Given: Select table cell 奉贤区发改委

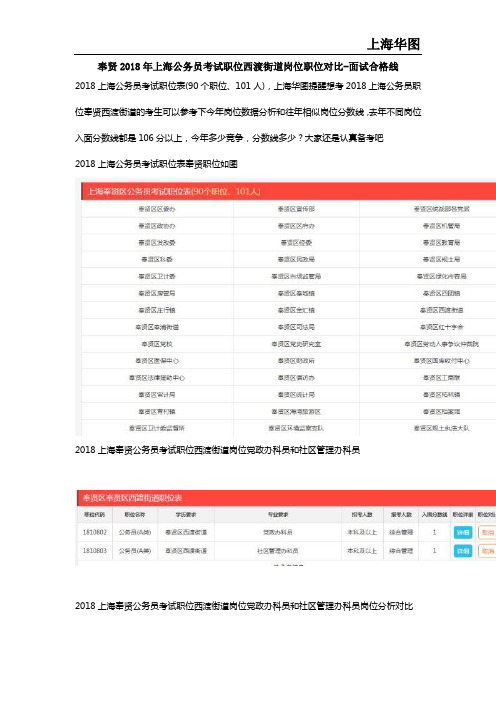Looking at the screenshot, I should [x=157, y=243].
